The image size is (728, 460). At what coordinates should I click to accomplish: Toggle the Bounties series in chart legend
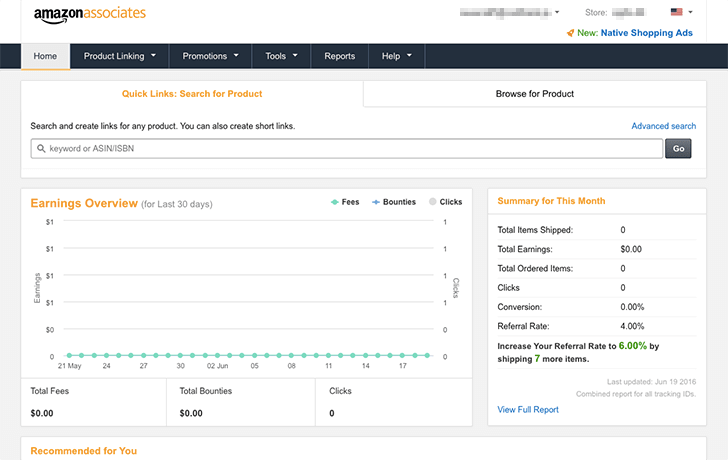click(x=394, y=202)
